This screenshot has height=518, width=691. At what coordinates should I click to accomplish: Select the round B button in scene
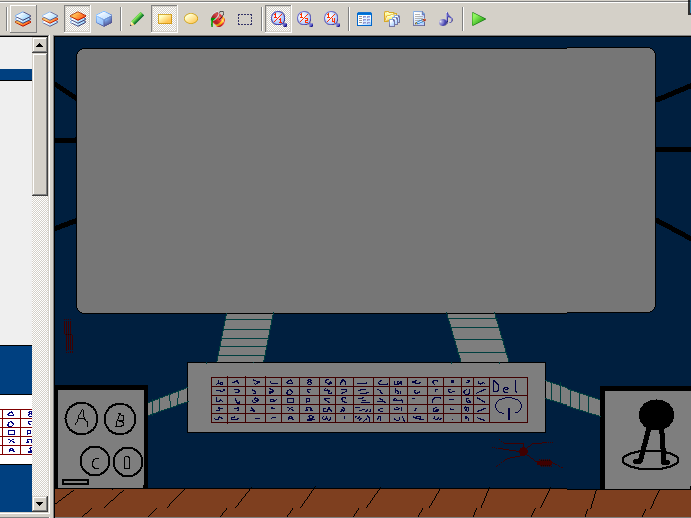click(120, 419)
